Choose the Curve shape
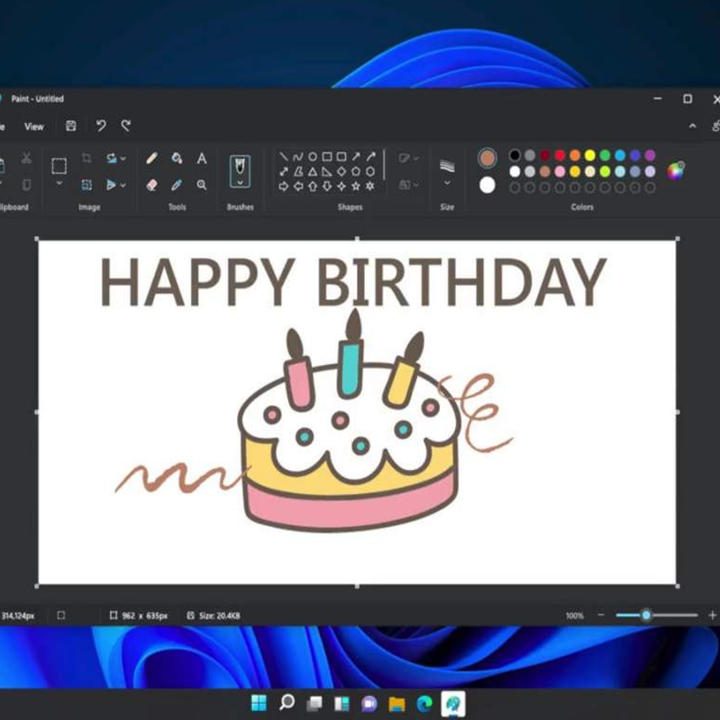The width and height of the screenshot is (720, 720). tap(298, 157)
